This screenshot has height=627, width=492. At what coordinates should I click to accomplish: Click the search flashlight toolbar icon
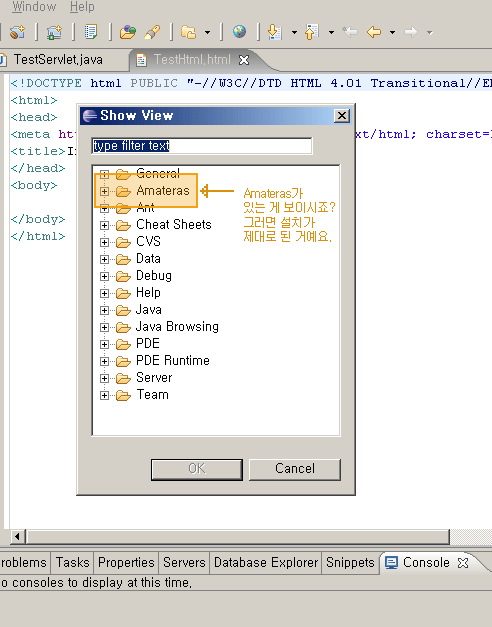pyautogui.click(x=152, y=32)
